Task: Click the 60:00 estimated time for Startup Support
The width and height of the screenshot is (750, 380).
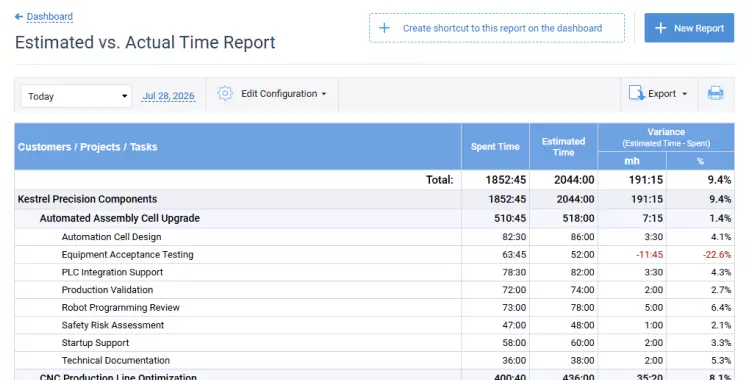Action: (583, 343)
